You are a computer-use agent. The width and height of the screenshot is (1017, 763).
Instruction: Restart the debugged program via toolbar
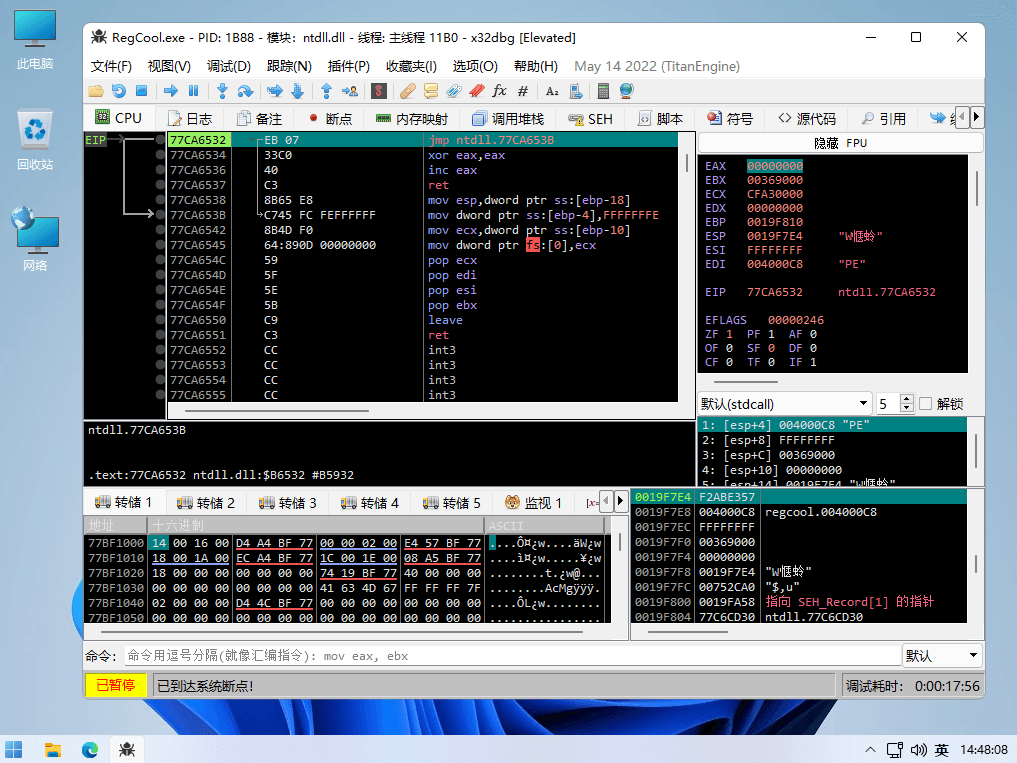point(119,91)
